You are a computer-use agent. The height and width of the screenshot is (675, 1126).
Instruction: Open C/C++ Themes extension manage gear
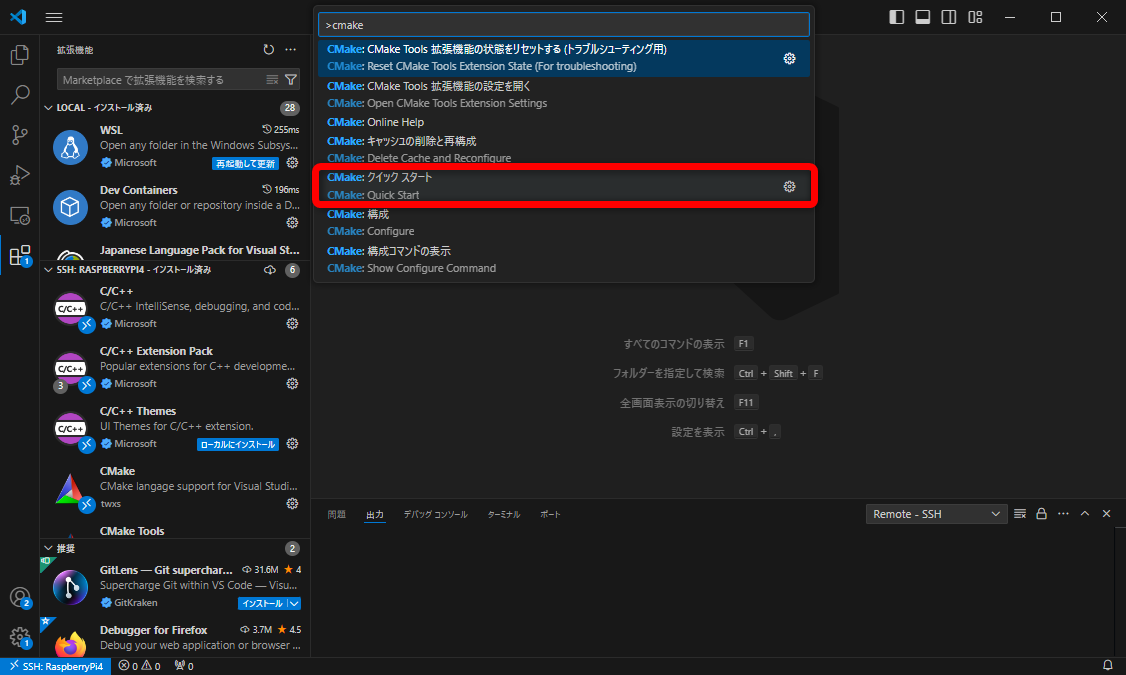(292, 444)
